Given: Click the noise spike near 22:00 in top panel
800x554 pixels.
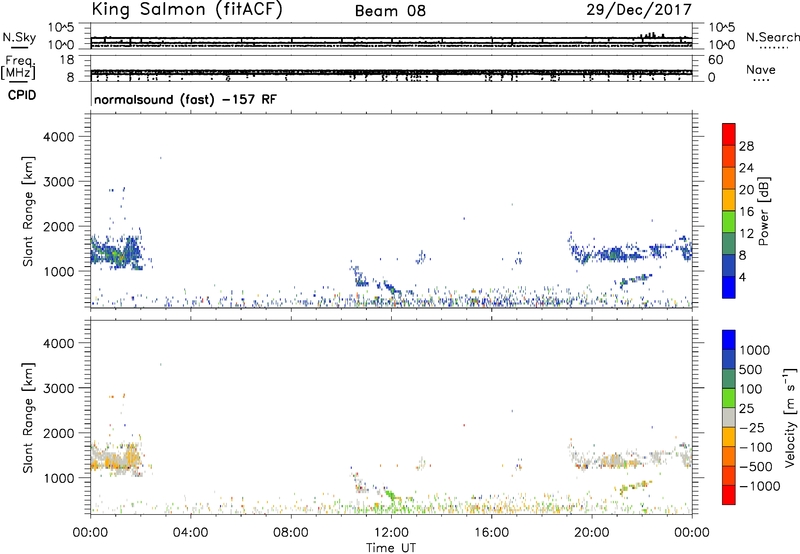Looking at the screenshot, I should point(652,36).
